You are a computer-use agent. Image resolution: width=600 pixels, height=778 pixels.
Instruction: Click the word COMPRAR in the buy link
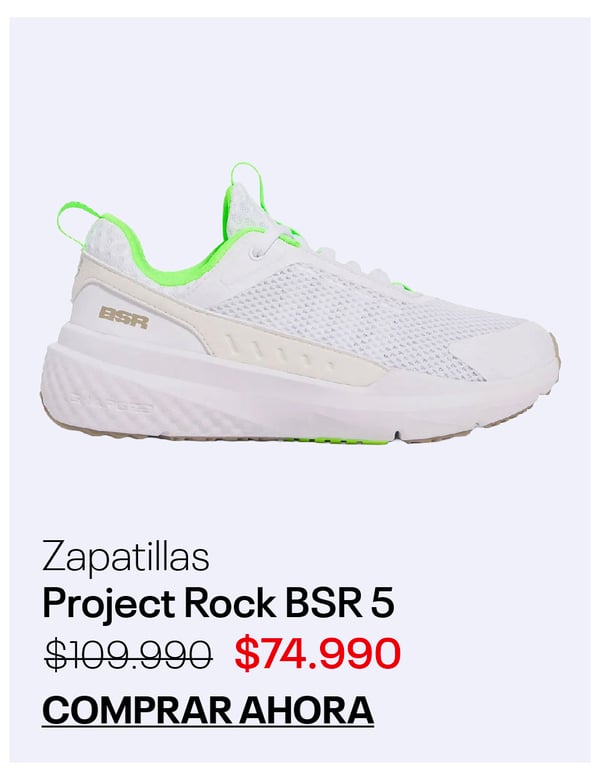[x=137, y=710]
